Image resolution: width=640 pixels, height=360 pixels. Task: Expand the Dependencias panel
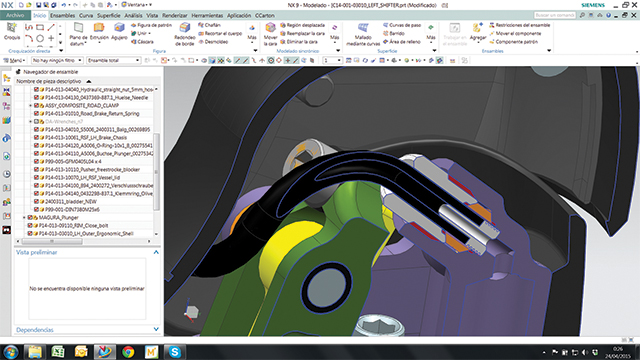coord(156,329)
